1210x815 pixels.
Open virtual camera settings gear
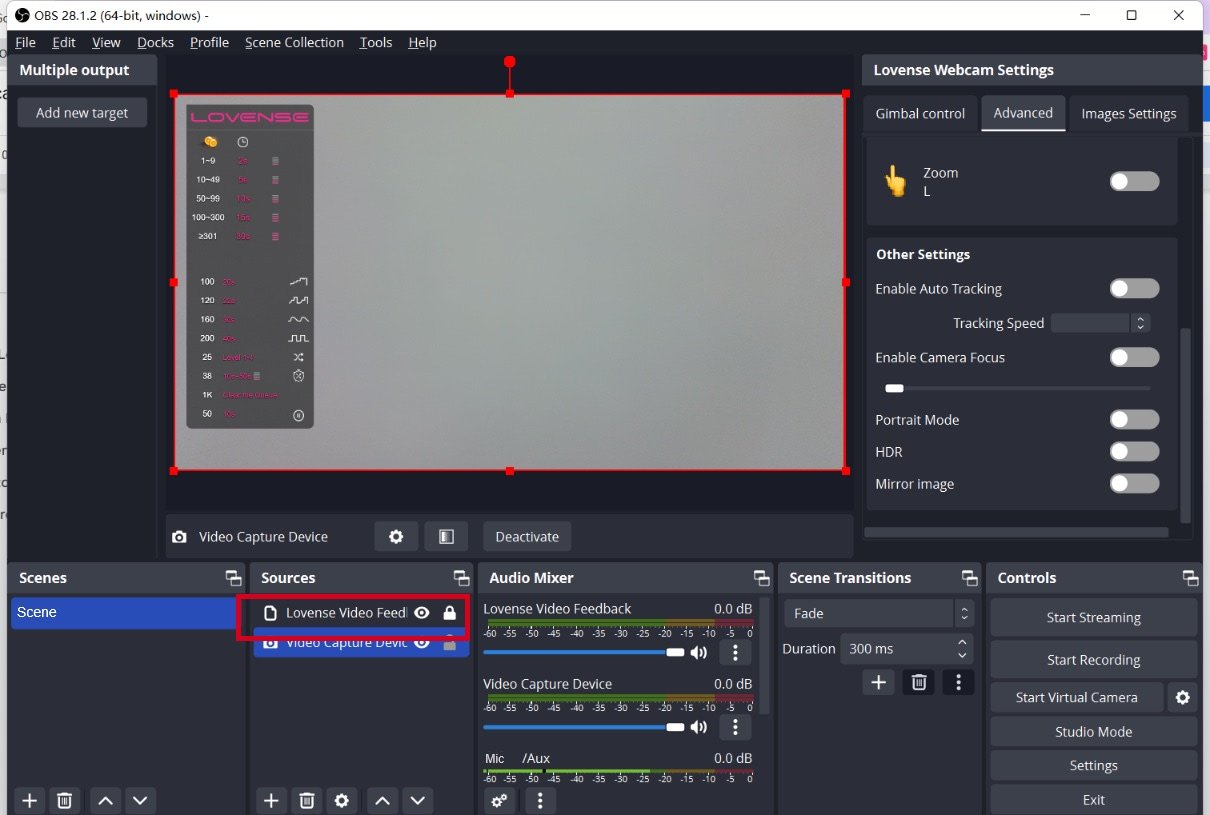[x=1183, y=697]
